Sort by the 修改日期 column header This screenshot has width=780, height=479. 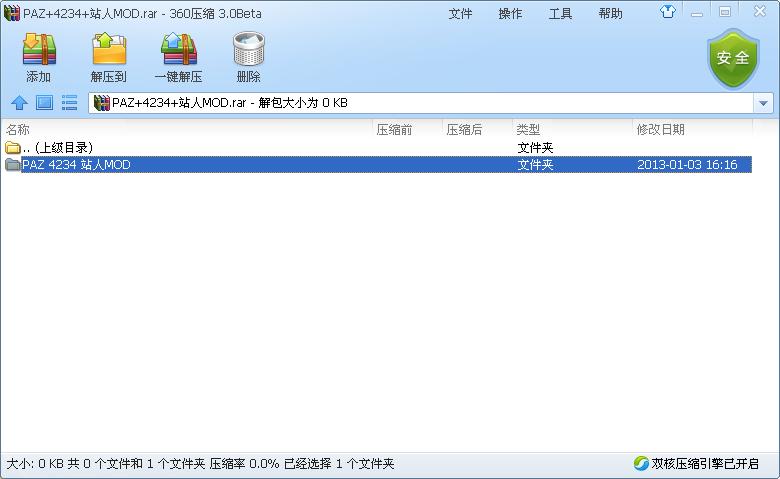661,130
